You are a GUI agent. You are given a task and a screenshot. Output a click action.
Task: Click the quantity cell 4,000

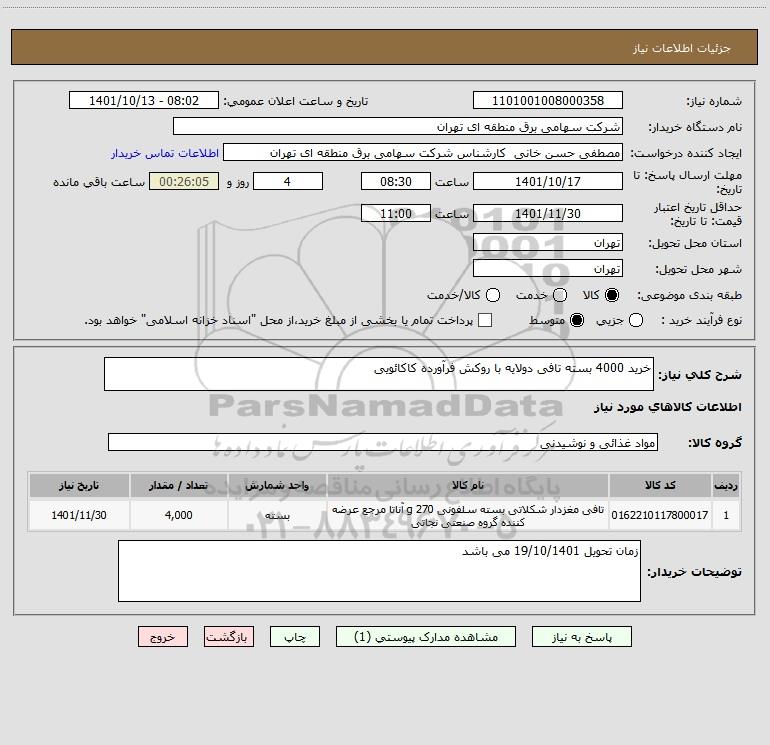(x=178, y=515)
